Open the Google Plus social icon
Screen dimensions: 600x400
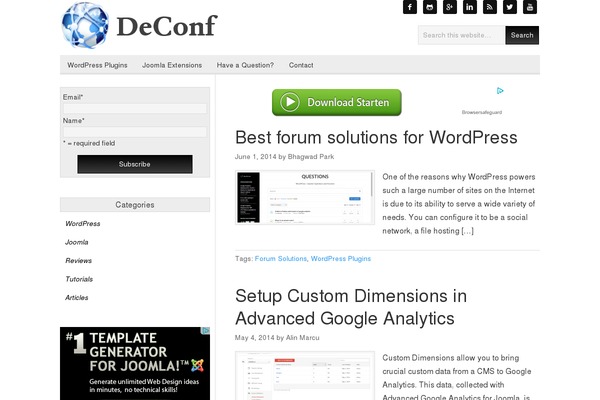click(x=450, y=7)
